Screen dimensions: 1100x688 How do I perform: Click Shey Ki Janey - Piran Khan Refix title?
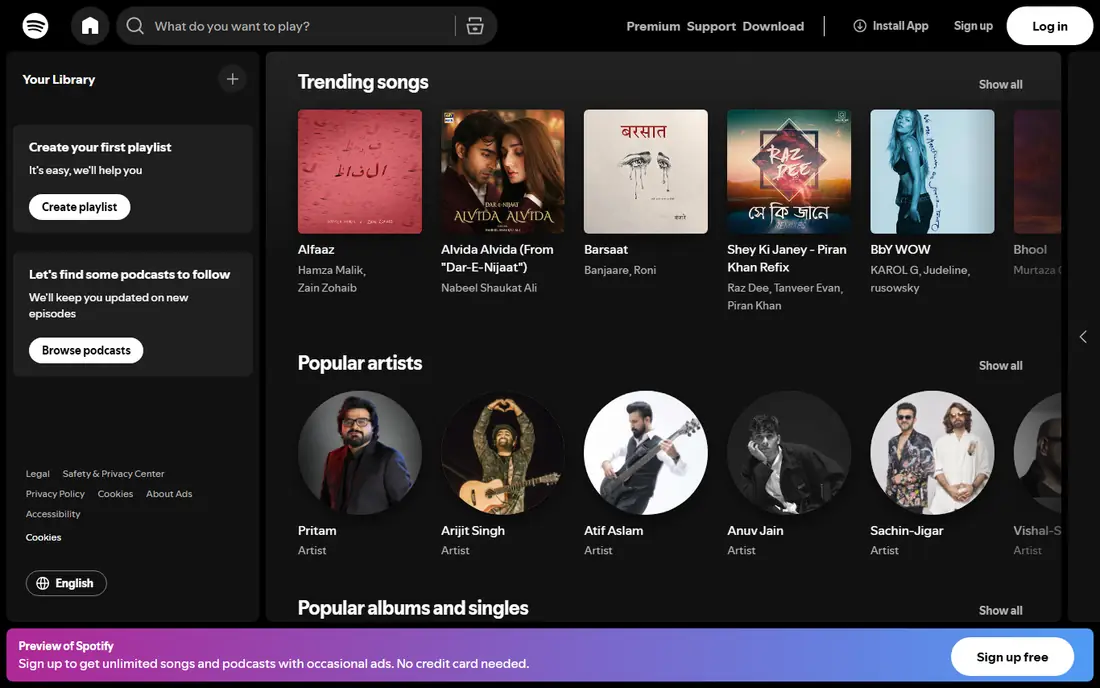click(x=787, y=258)
